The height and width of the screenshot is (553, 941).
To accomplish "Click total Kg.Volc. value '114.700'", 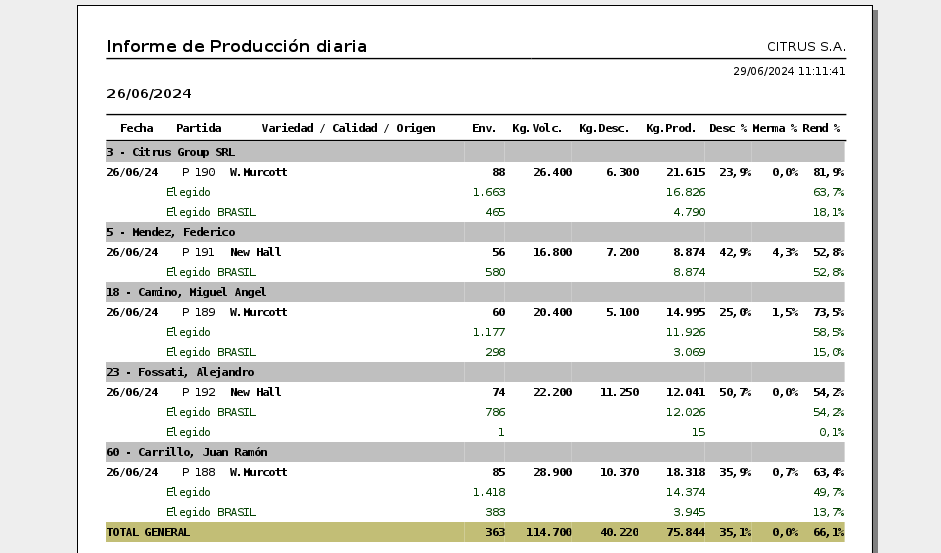I will (549, 532).
